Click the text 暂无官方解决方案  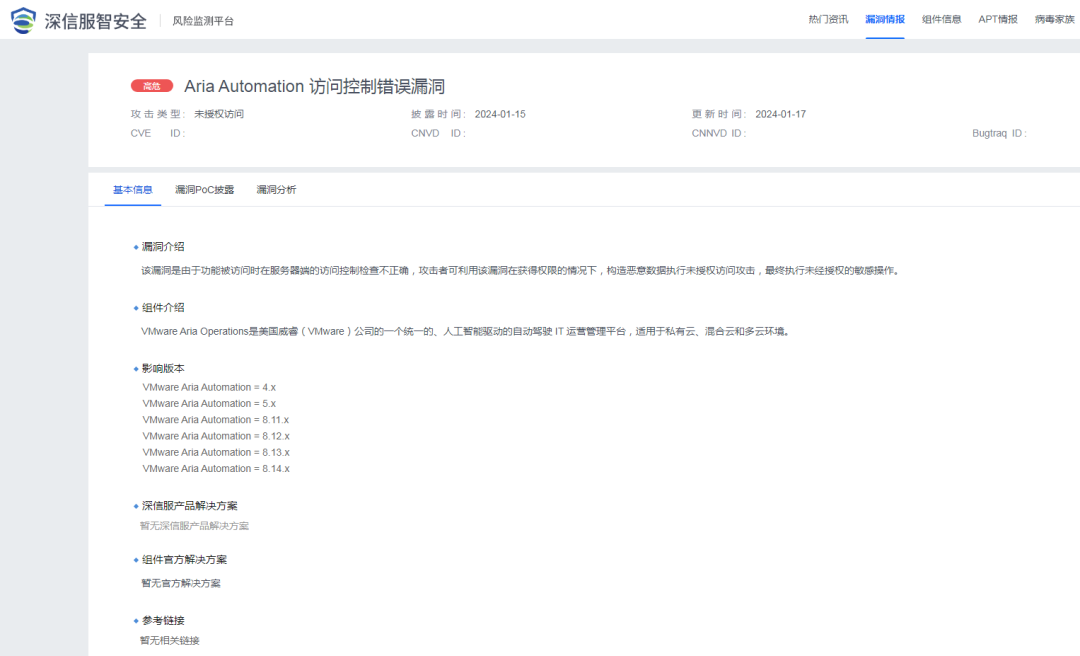(x=180, y=583)
